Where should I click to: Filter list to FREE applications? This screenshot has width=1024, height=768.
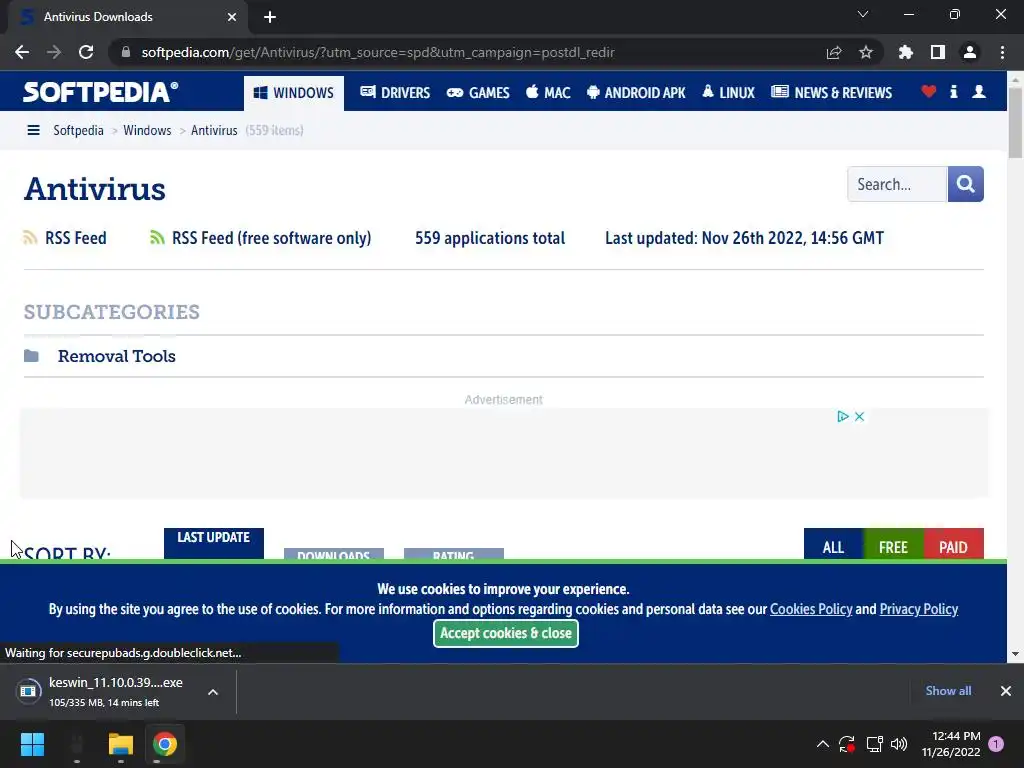pos(893,544)
